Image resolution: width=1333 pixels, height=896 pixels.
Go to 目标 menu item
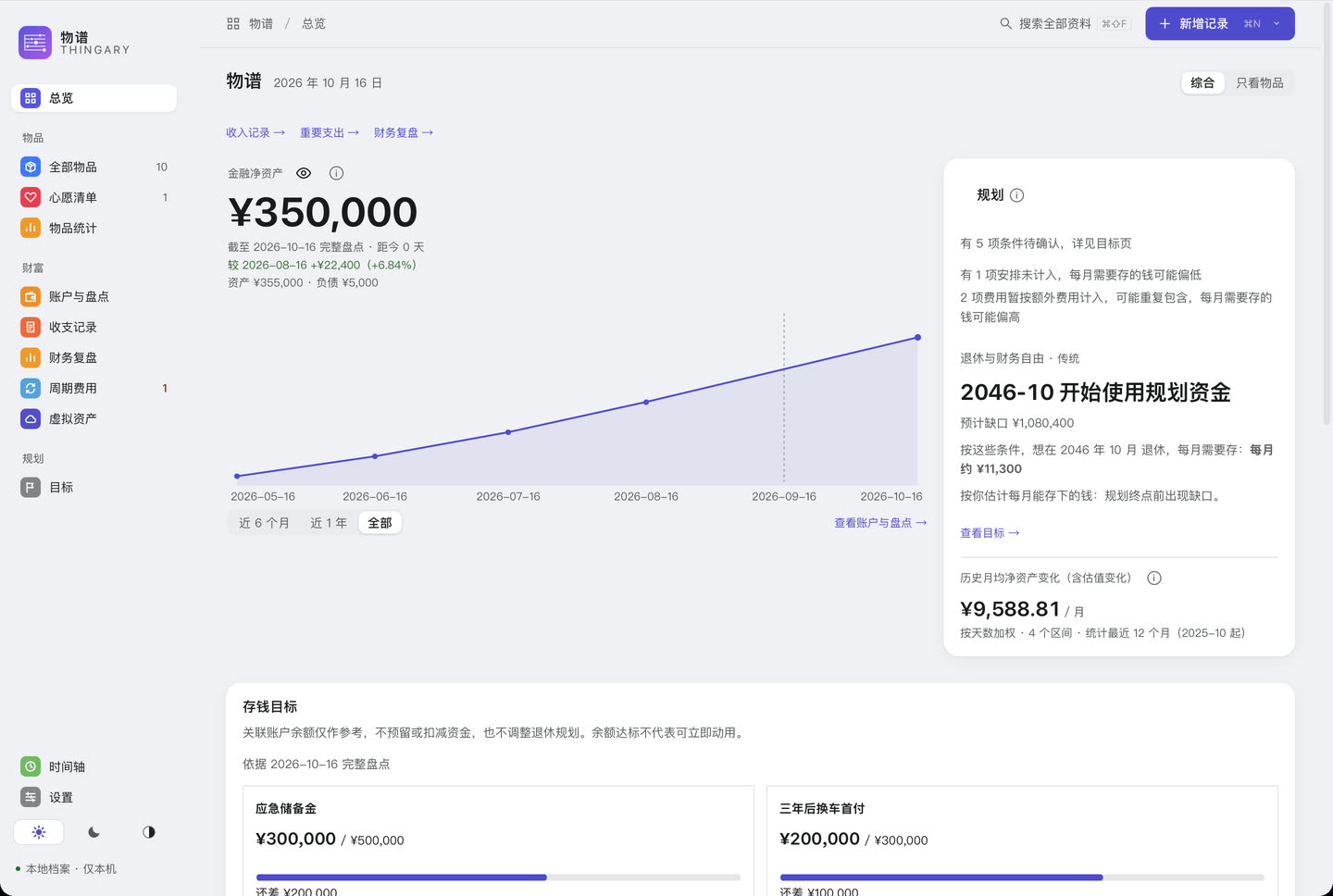[x=93, y=488]
